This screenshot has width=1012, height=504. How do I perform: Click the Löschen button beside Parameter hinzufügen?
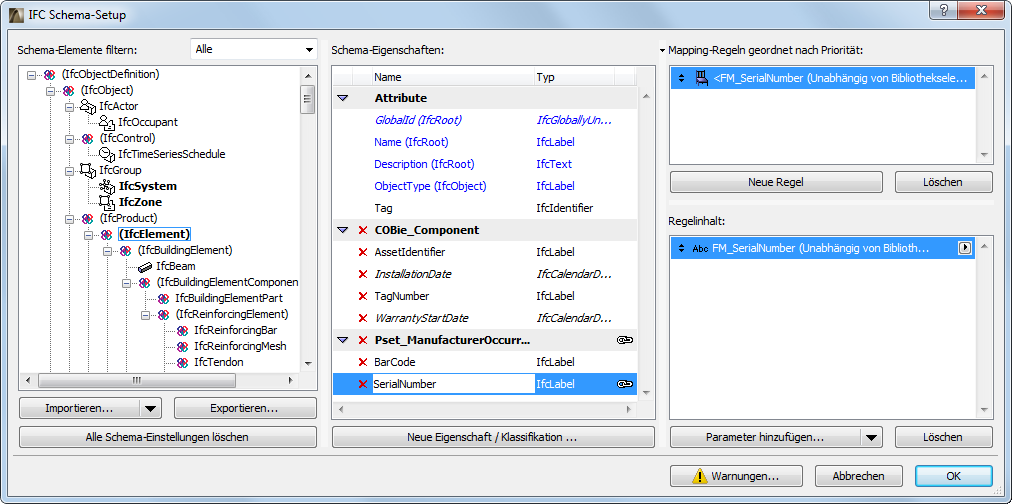click(x=944, y=437)
